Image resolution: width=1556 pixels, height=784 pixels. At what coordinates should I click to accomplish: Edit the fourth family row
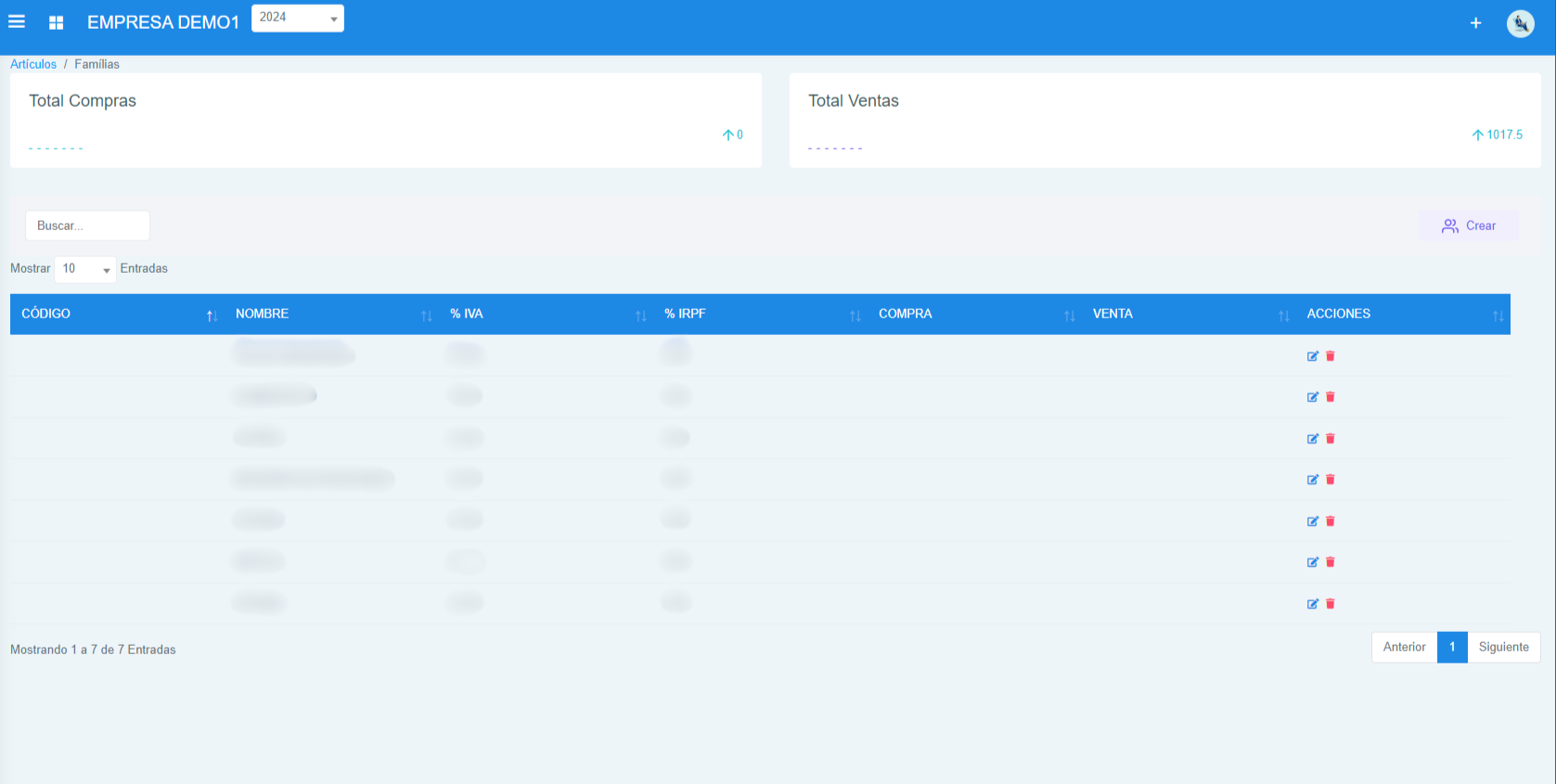(1312, 480)
